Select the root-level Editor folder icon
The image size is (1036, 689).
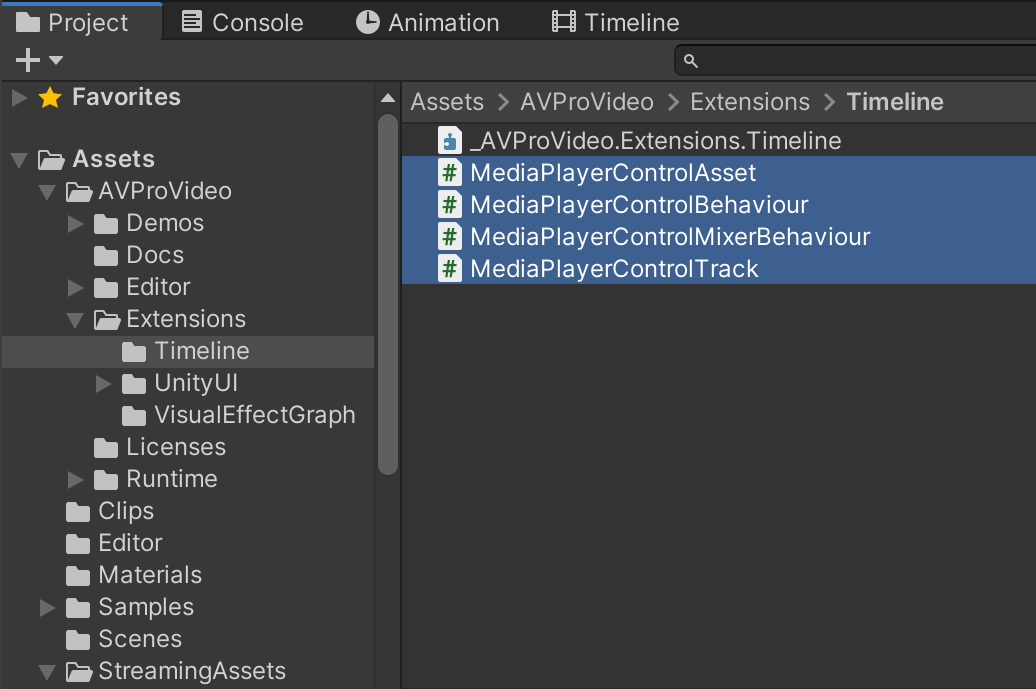tap(78, 544)
